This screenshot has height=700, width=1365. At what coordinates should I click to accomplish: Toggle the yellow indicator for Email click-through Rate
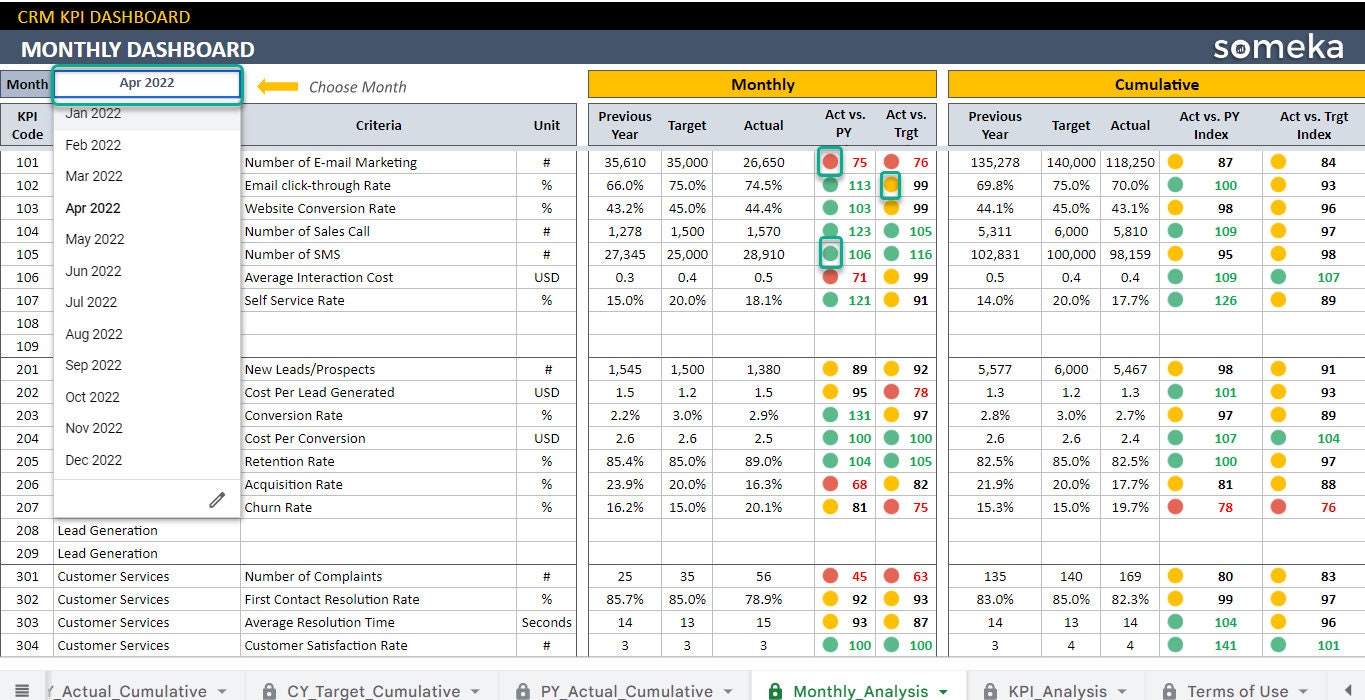click(x=890, y=185)
